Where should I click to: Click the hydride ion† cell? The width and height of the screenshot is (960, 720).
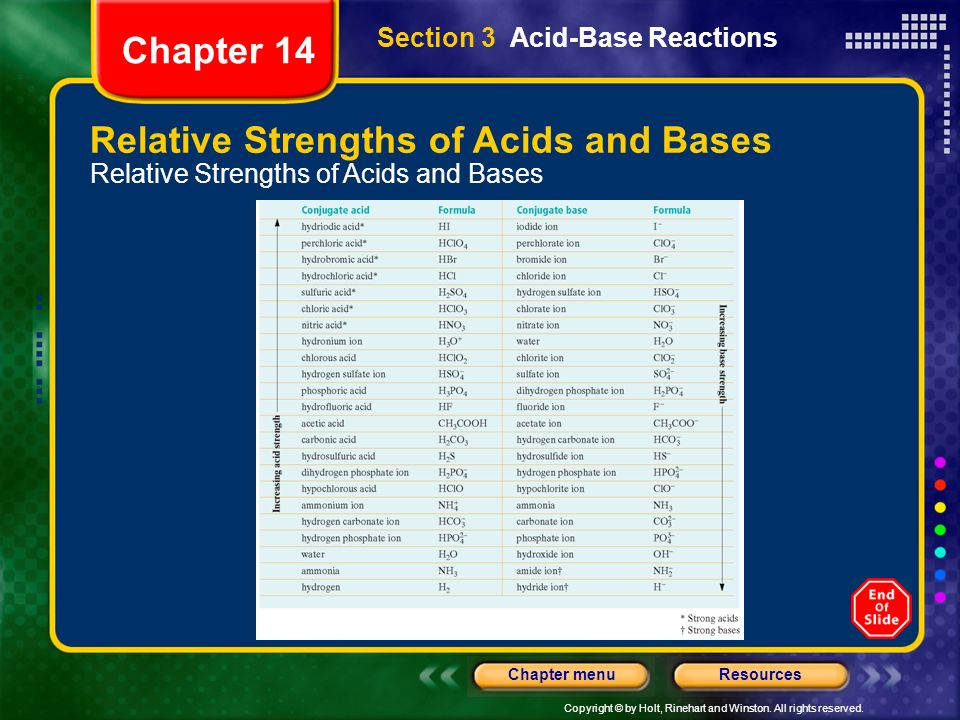pos(542,587)
